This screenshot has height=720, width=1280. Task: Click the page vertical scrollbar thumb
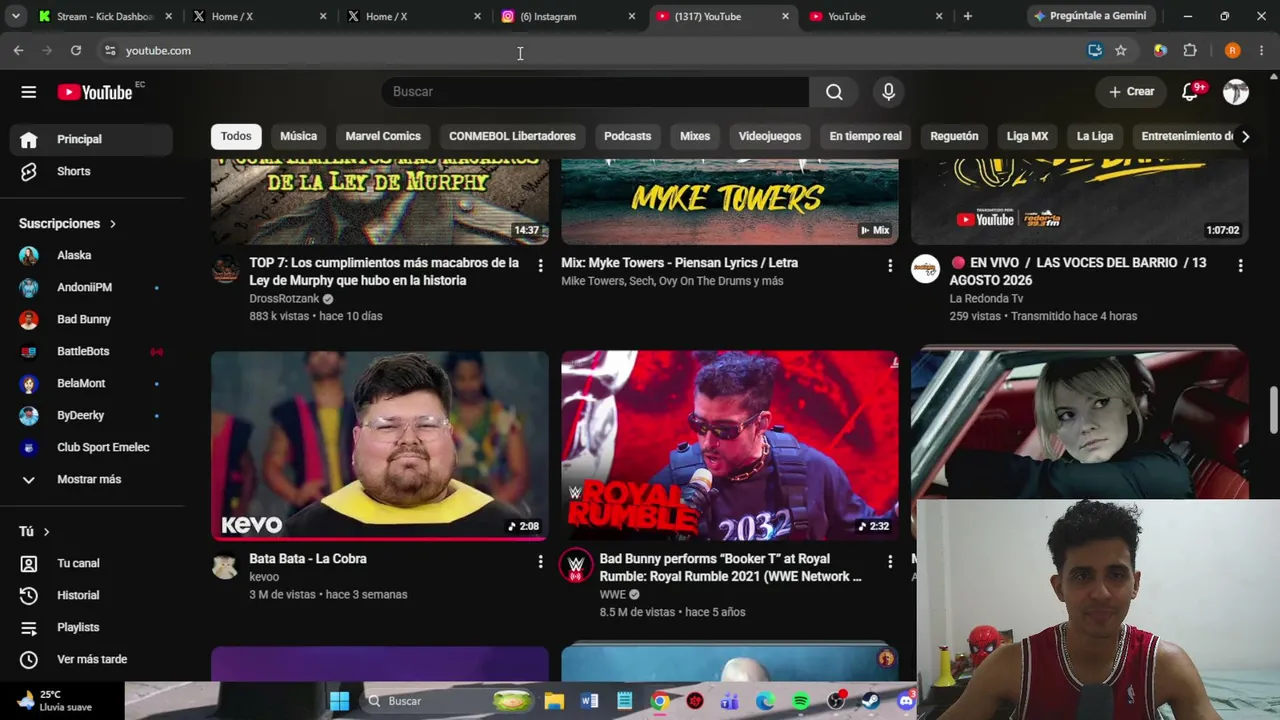[x=1273, y=411]
